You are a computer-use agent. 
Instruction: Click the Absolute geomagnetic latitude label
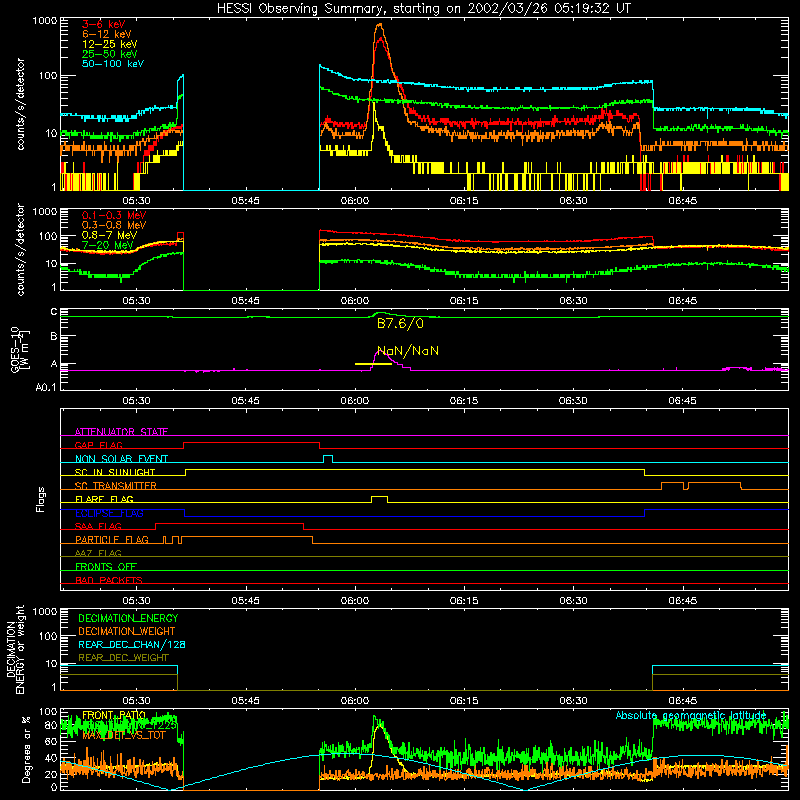tap(691, 715)
